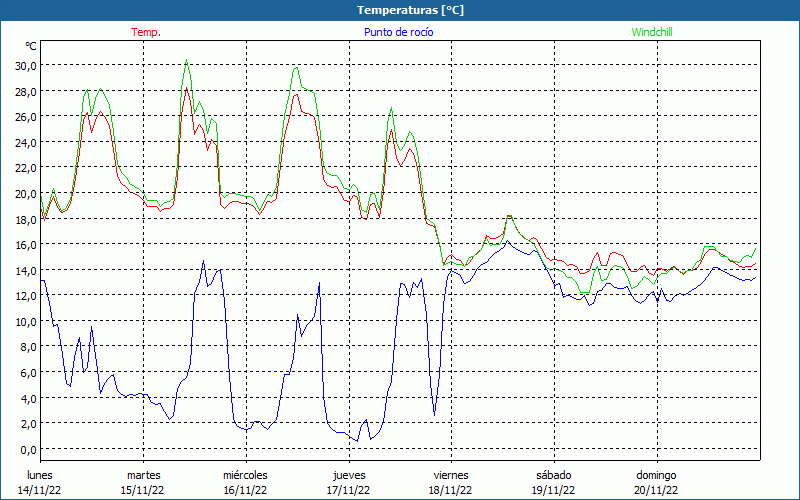Click the 8,0 y-axis value

tap(28, 347)
